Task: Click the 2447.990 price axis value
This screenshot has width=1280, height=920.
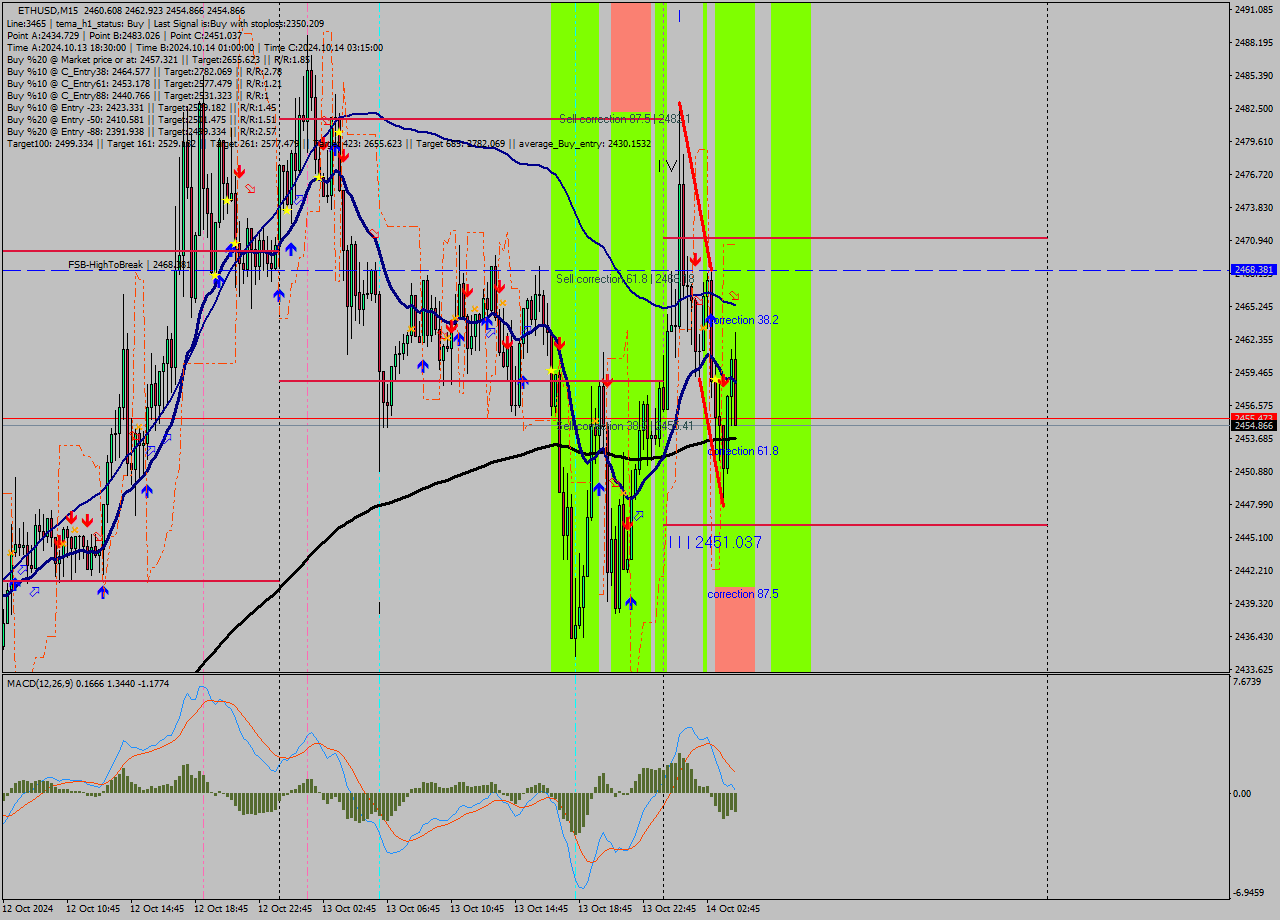Action: [x=1254, y=504]
